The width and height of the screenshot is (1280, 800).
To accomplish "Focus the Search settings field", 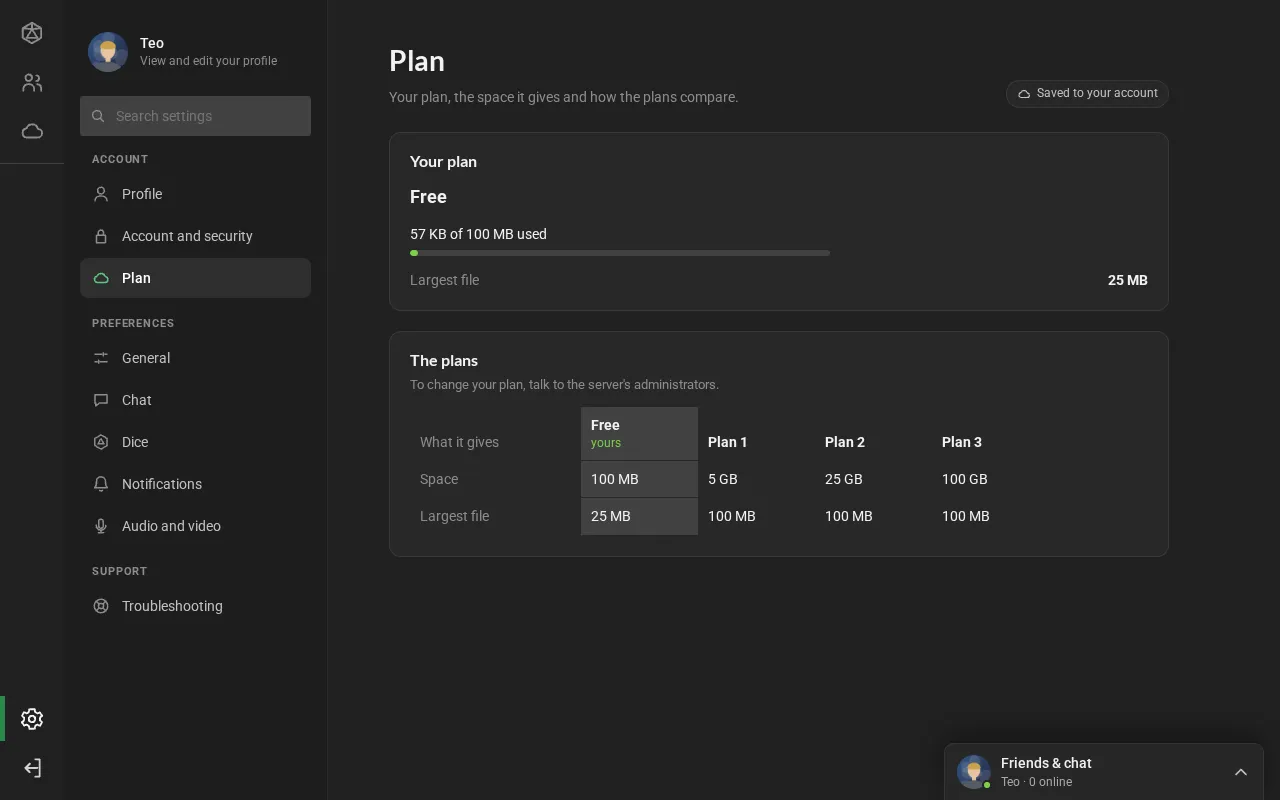I will click(x=195, y=116).
